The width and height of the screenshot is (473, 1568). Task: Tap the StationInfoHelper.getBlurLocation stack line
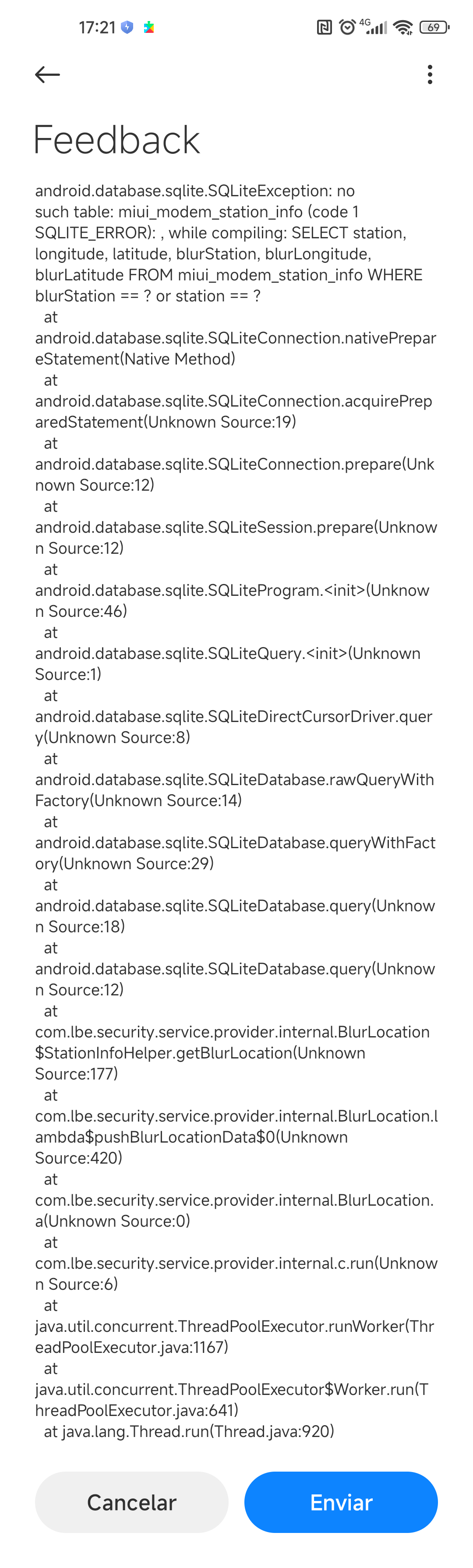(233, 1052)
